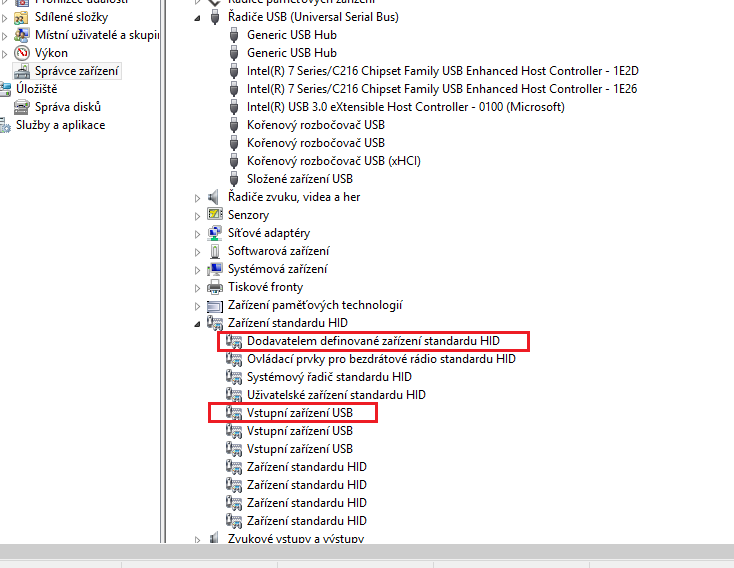Select Složené zařízení USB device
This screenshot has width=734, height=568.
pyautogui.click(x=299, y=179)
